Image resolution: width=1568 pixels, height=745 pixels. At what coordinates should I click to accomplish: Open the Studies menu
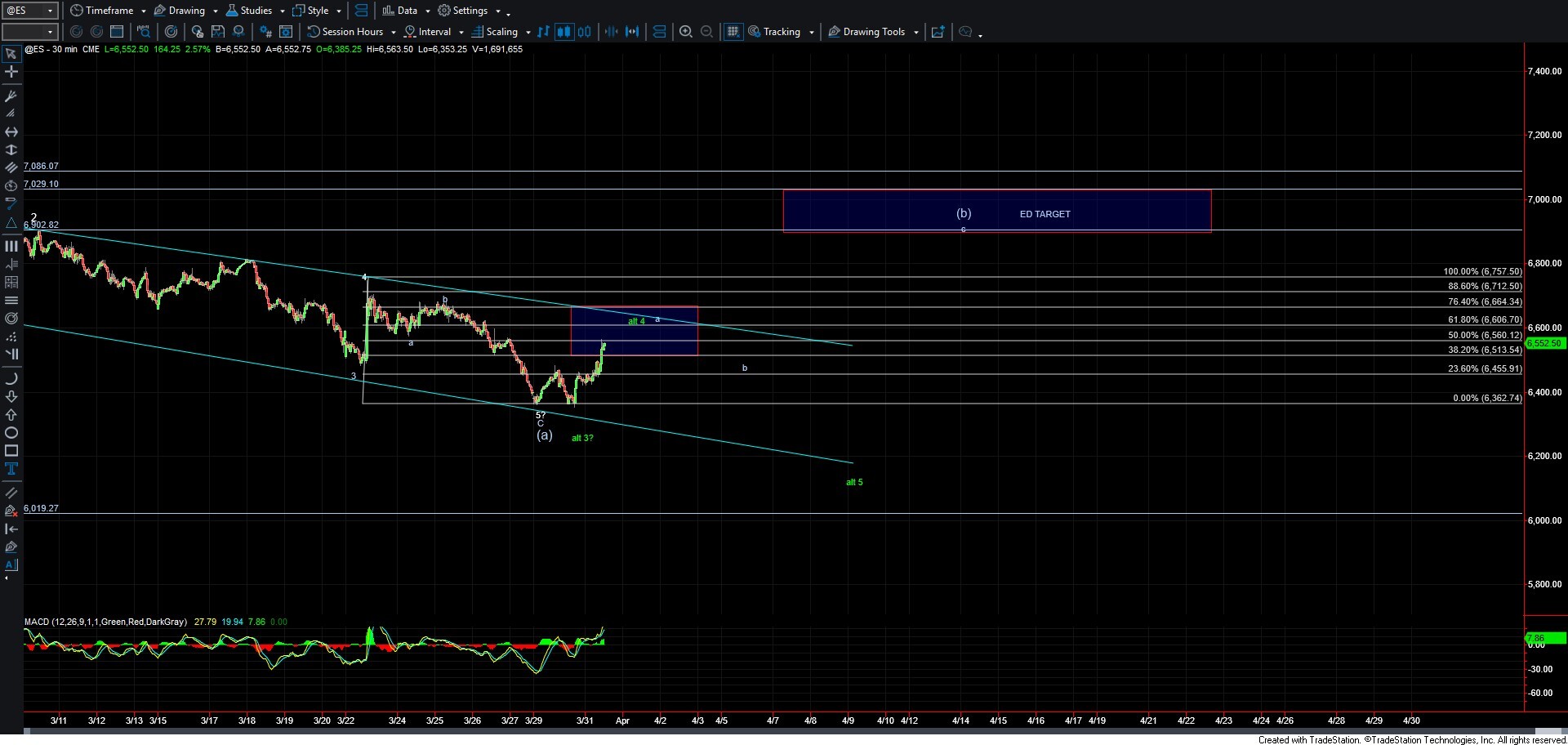coord(255,11)
